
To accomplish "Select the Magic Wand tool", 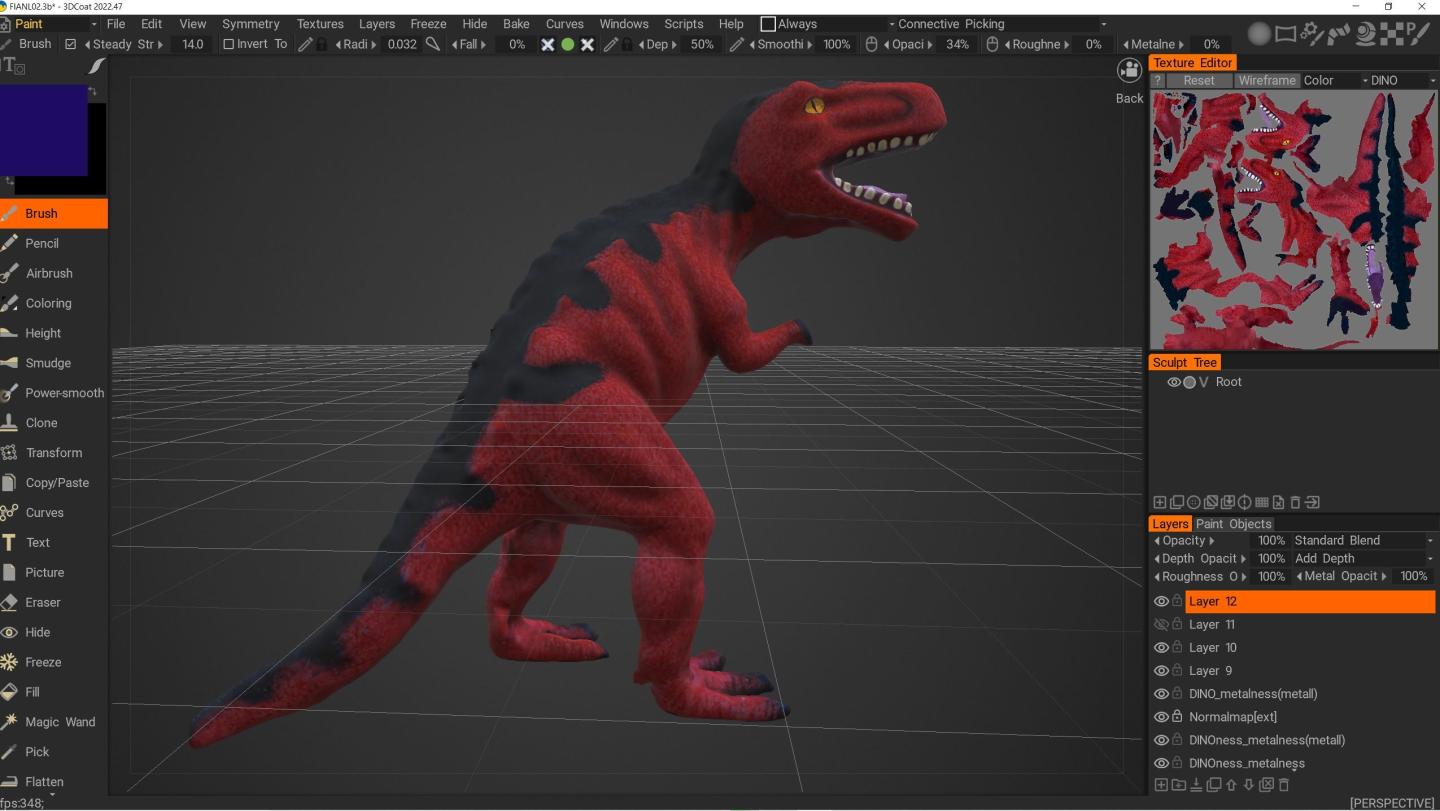I will 53,722.
